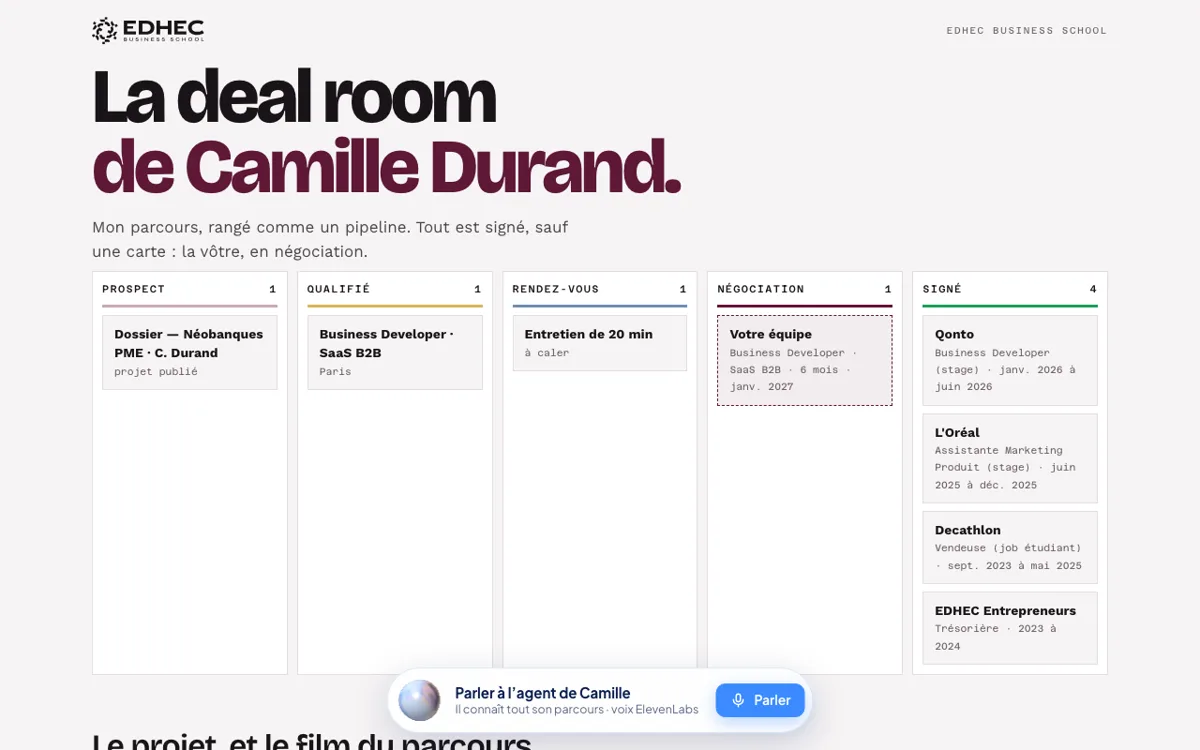The width and height of the screenshot is (1200, 750).
Task: Click 'Vendeuse (job étudiant)' description text
Action: click(1008, 556)
